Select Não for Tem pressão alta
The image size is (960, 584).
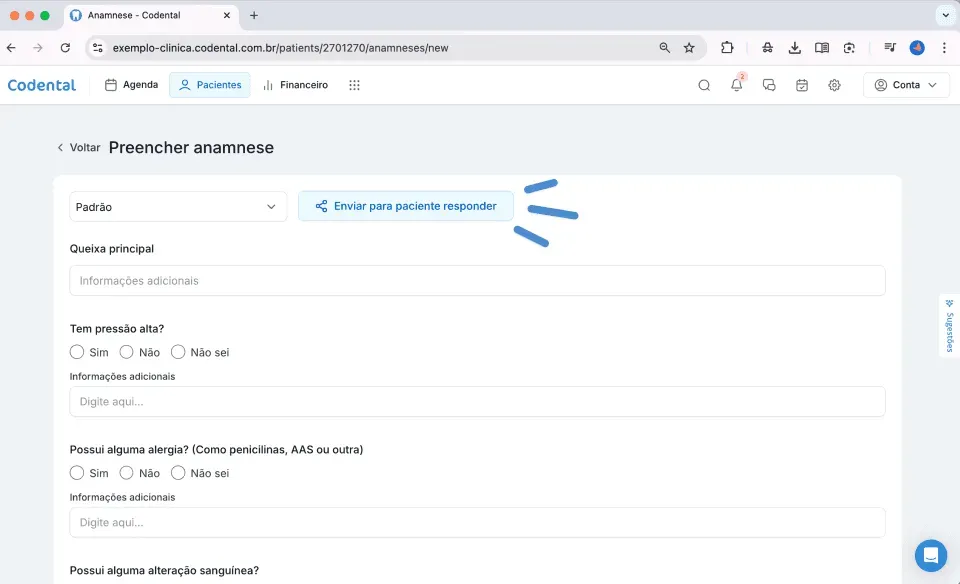point(126,352)
